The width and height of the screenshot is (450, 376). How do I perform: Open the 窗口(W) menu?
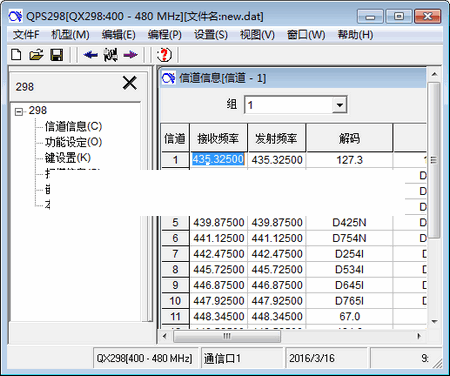306,35
